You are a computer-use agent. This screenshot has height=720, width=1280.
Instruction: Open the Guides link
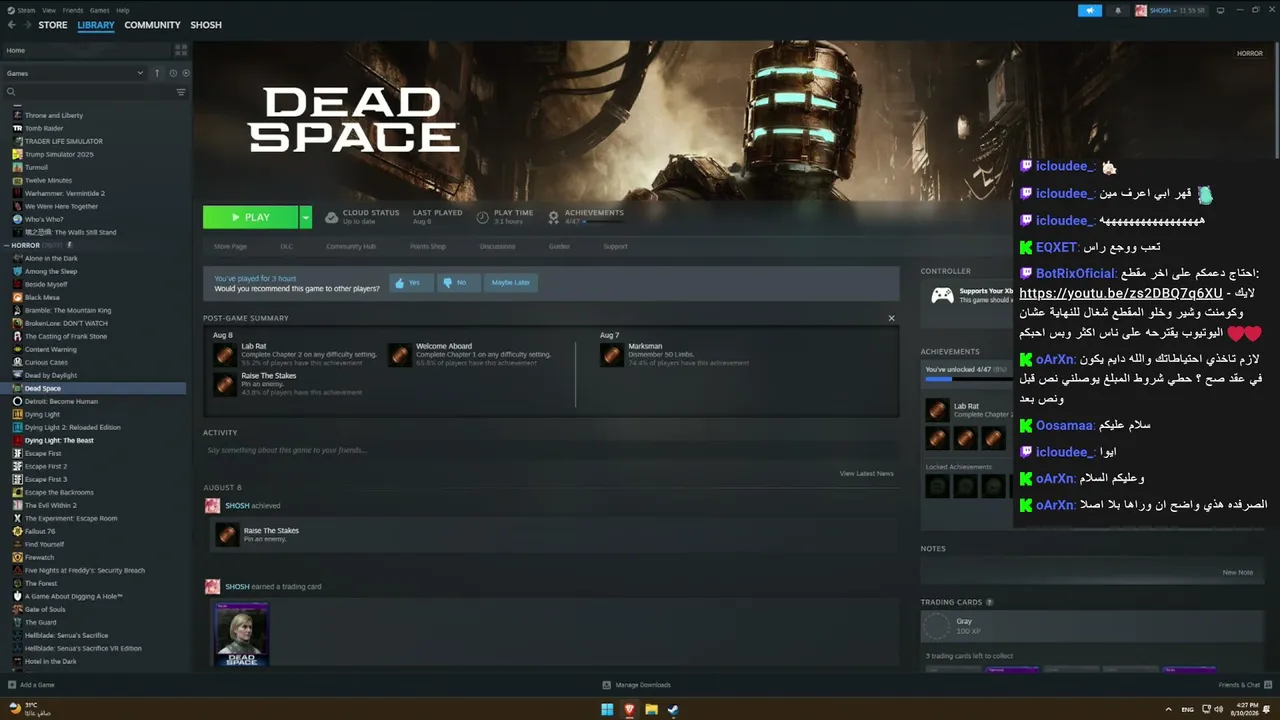pyautogui.click(x=559, y=246)
